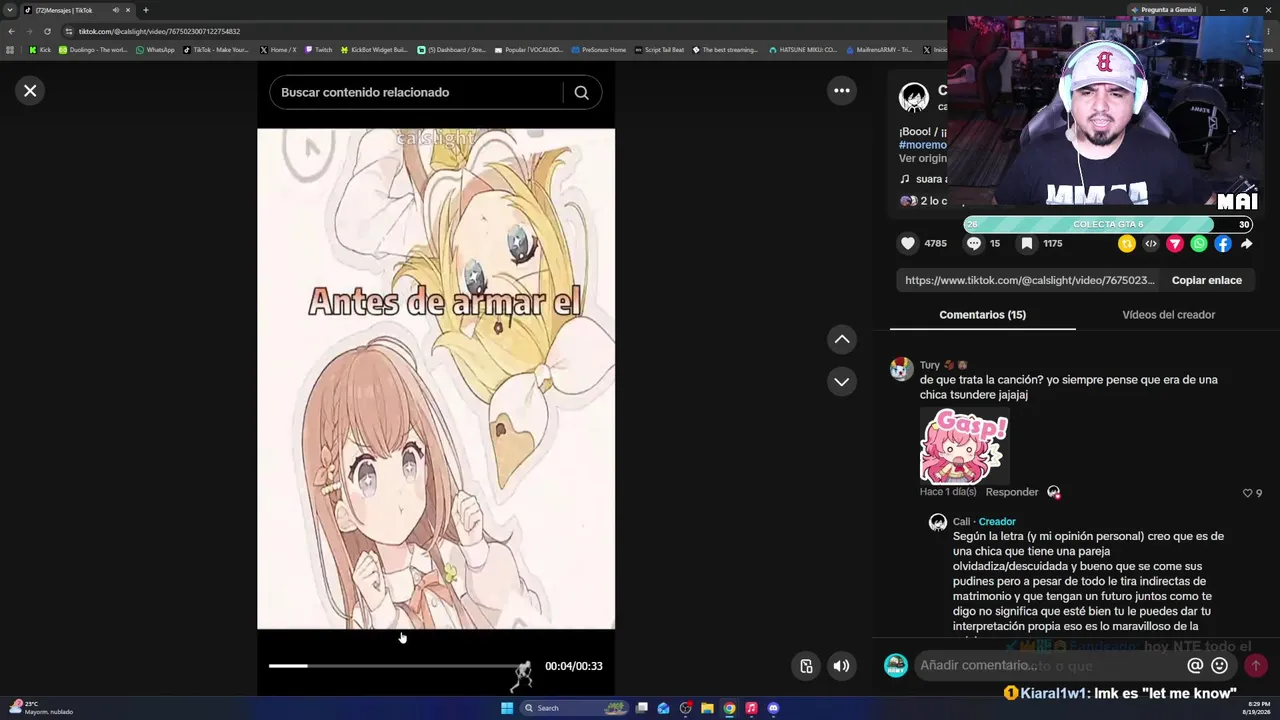Insert a mention with the @ icon
This screenshot has width=1280, height=720.
(1195, 665)
